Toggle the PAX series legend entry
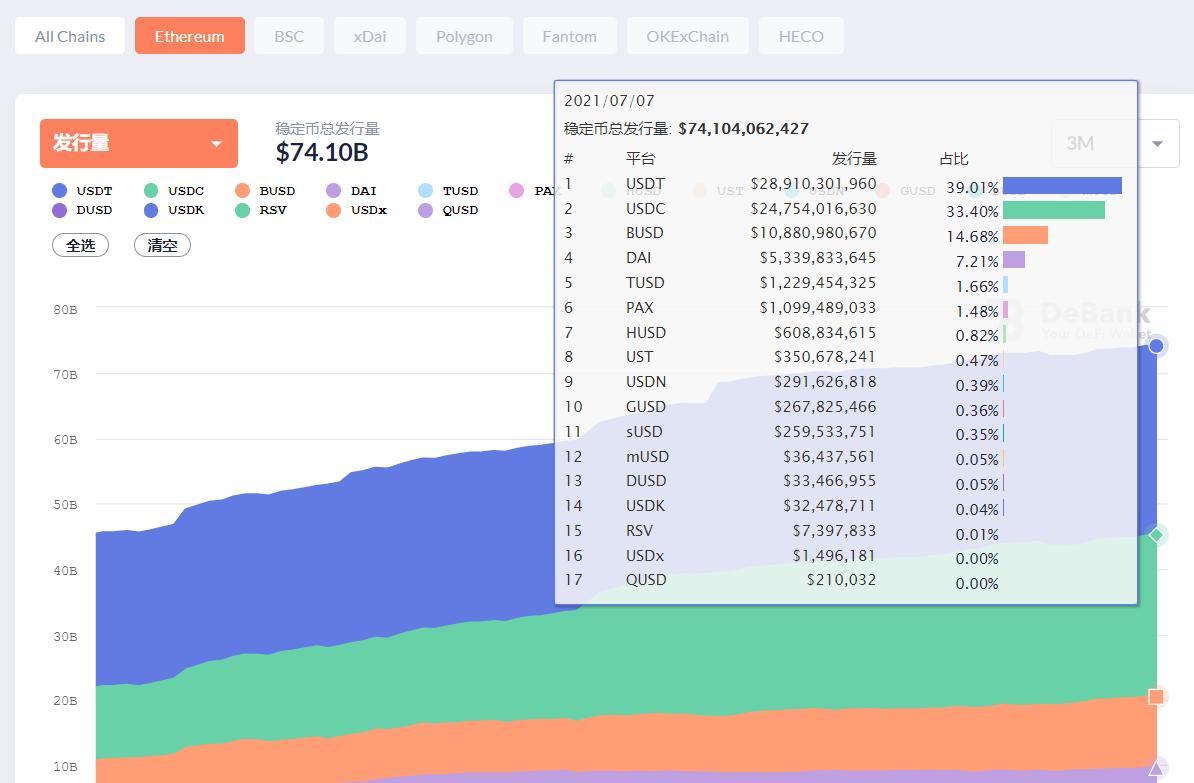The width and height of the screenshot is (1194, 783). pyautogui.click(x=517, y=191)
